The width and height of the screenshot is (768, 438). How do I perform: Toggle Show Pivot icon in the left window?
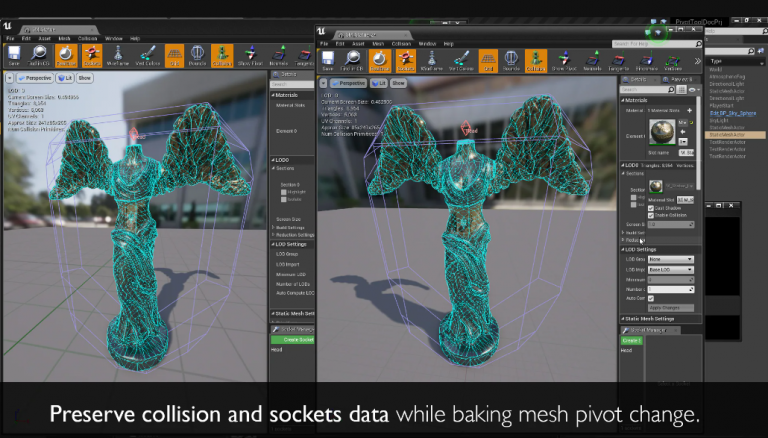point(251,55)
